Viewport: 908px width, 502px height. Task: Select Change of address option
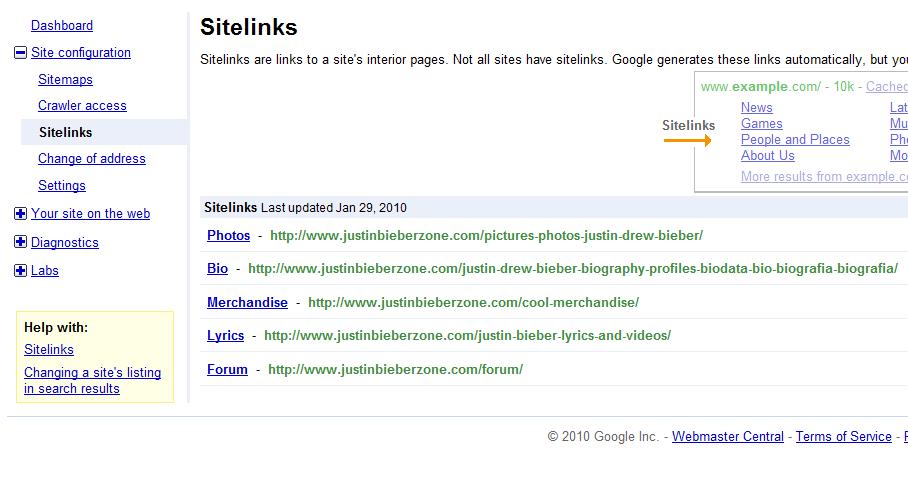tap(91, 158)
